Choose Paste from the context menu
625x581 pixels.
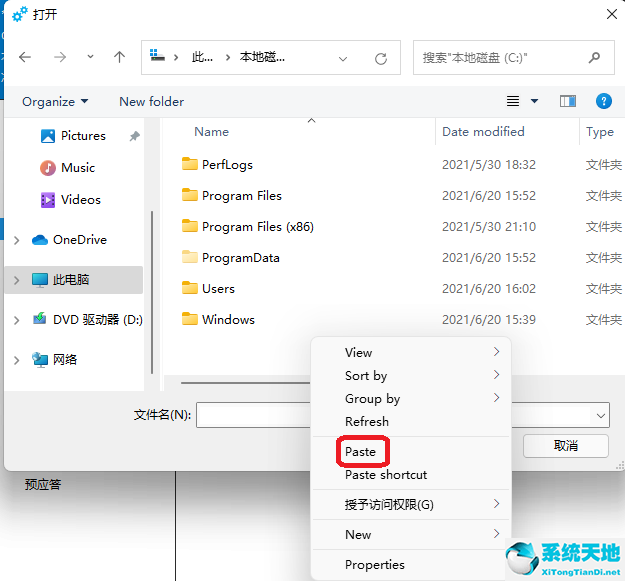[411, 451]
